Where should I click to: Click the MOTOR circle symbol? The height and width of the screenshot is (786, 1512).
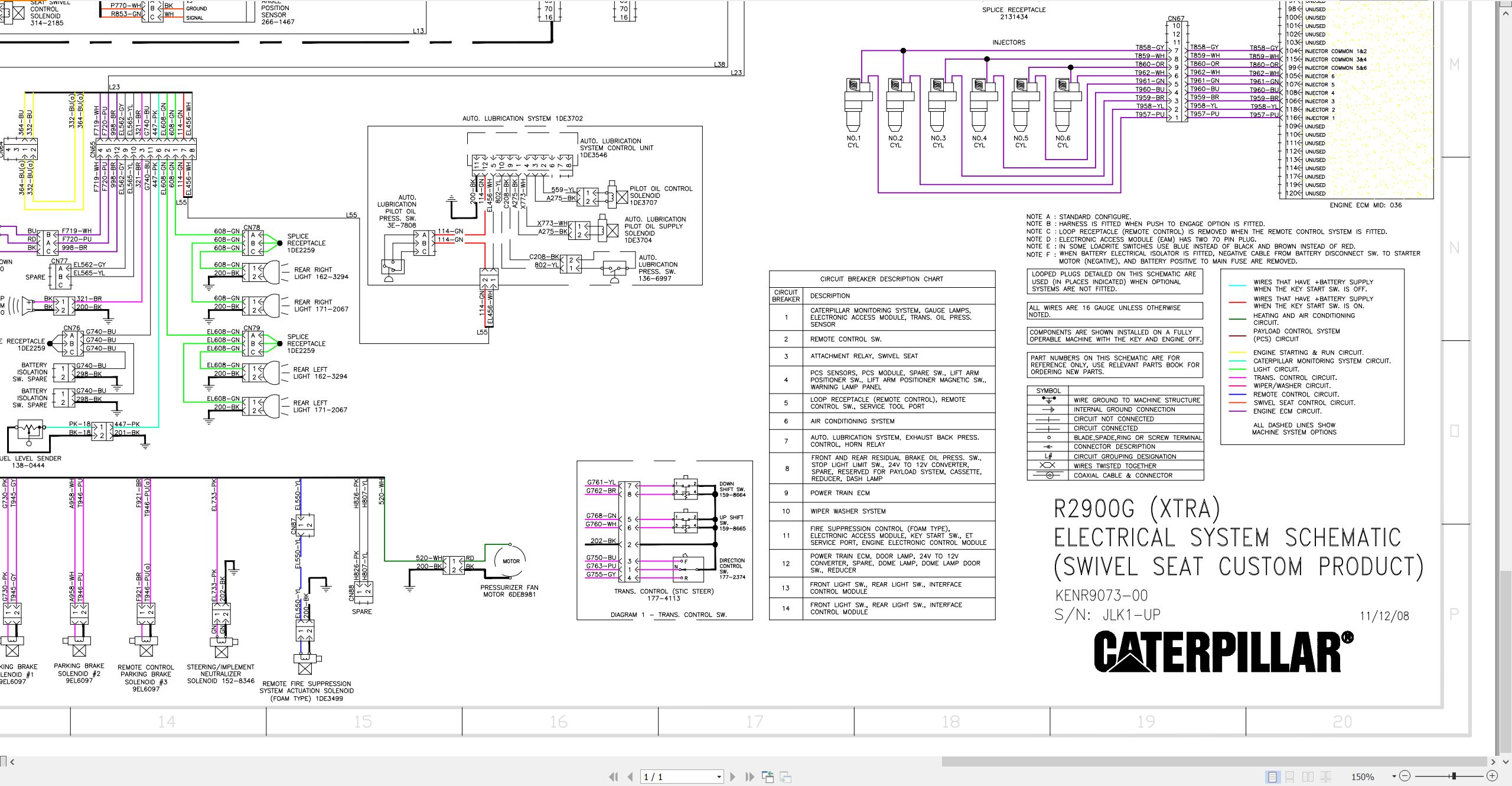click(511, 561)
